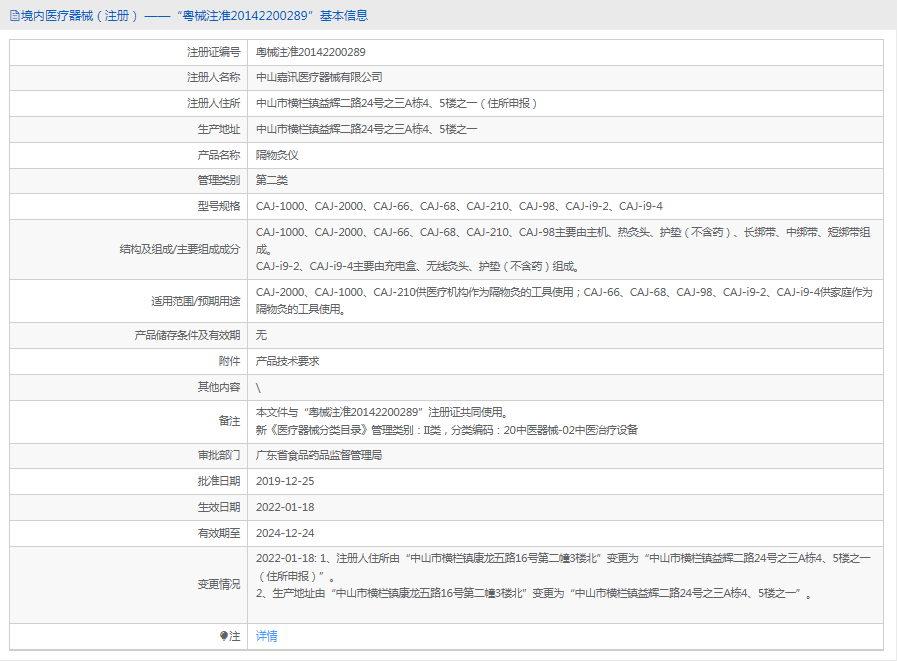Screen dimensions: 899x661
Task: Select the text beginning CAJ-2000、CAJ-1000、CAJ-210供医疗机构
Action: click(x=564, y=301)
